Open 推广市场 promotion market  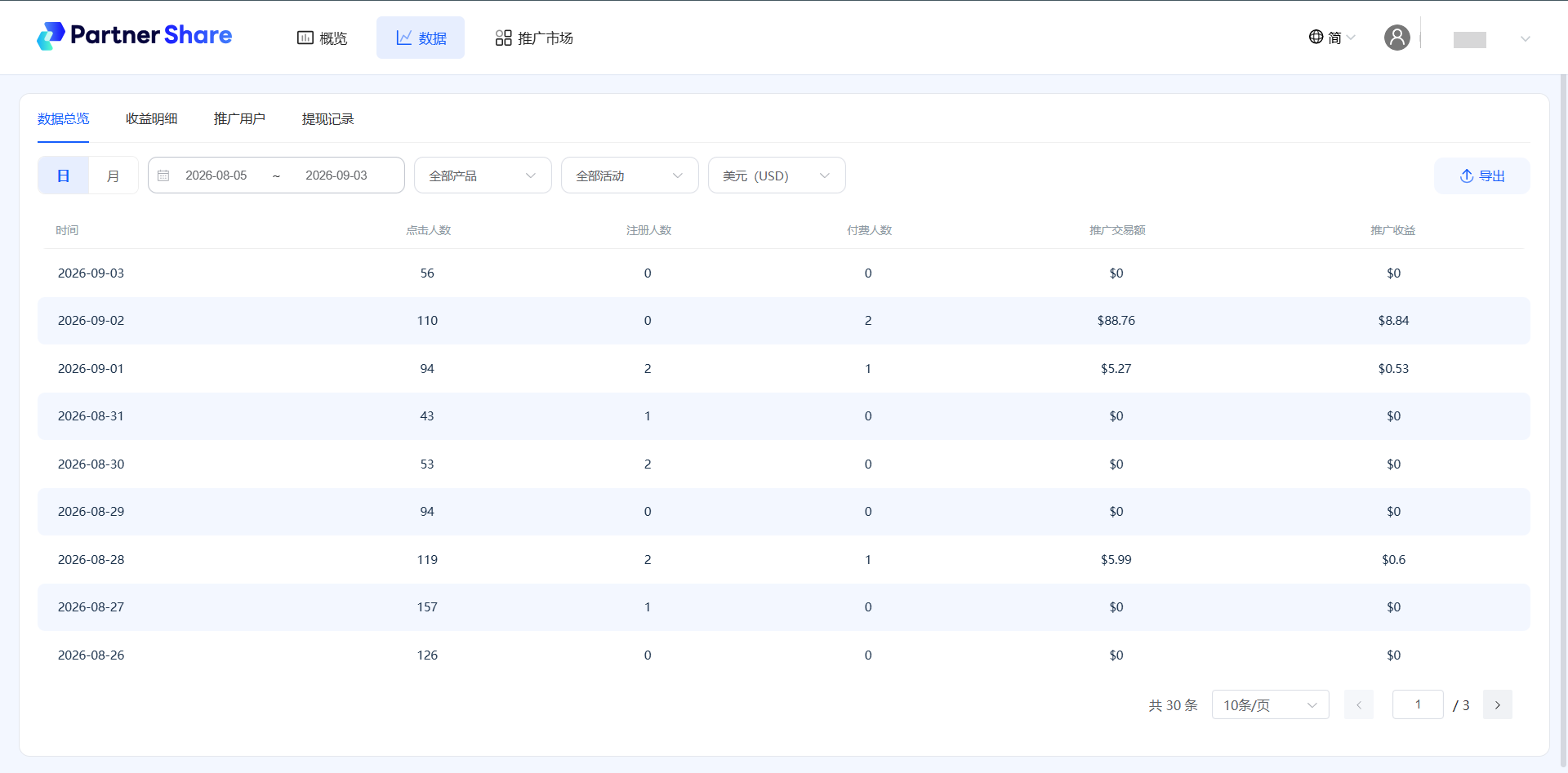coord(534,38)
